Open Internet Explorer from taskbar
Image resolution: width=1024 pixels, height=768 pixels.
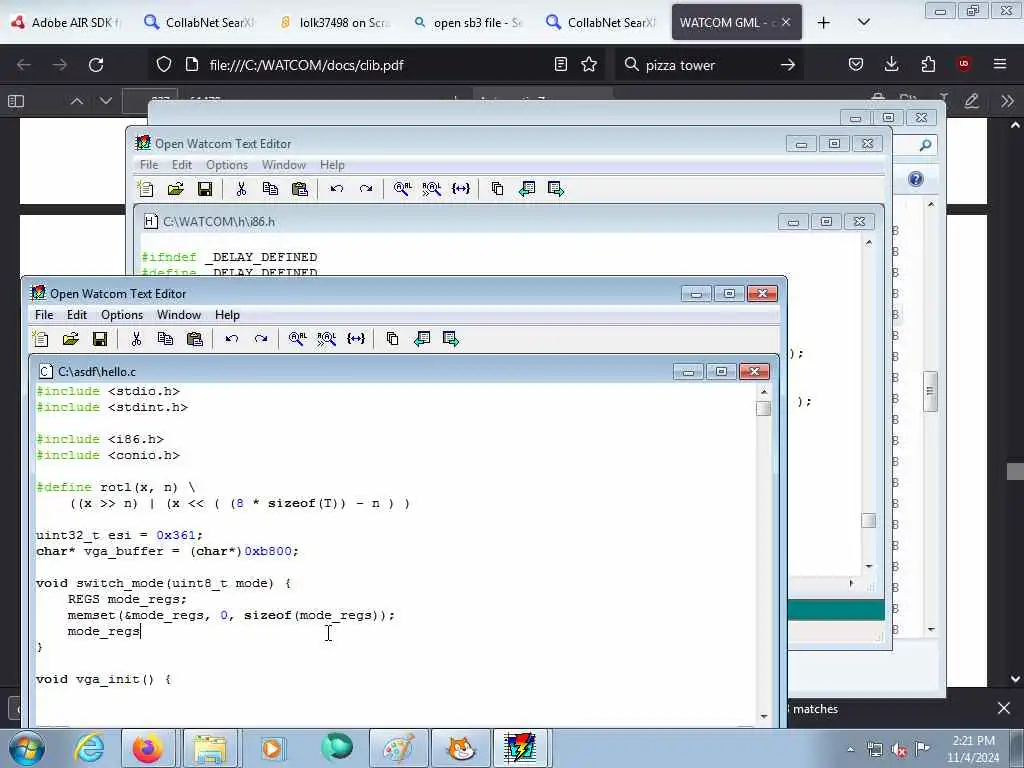(89, 748)
